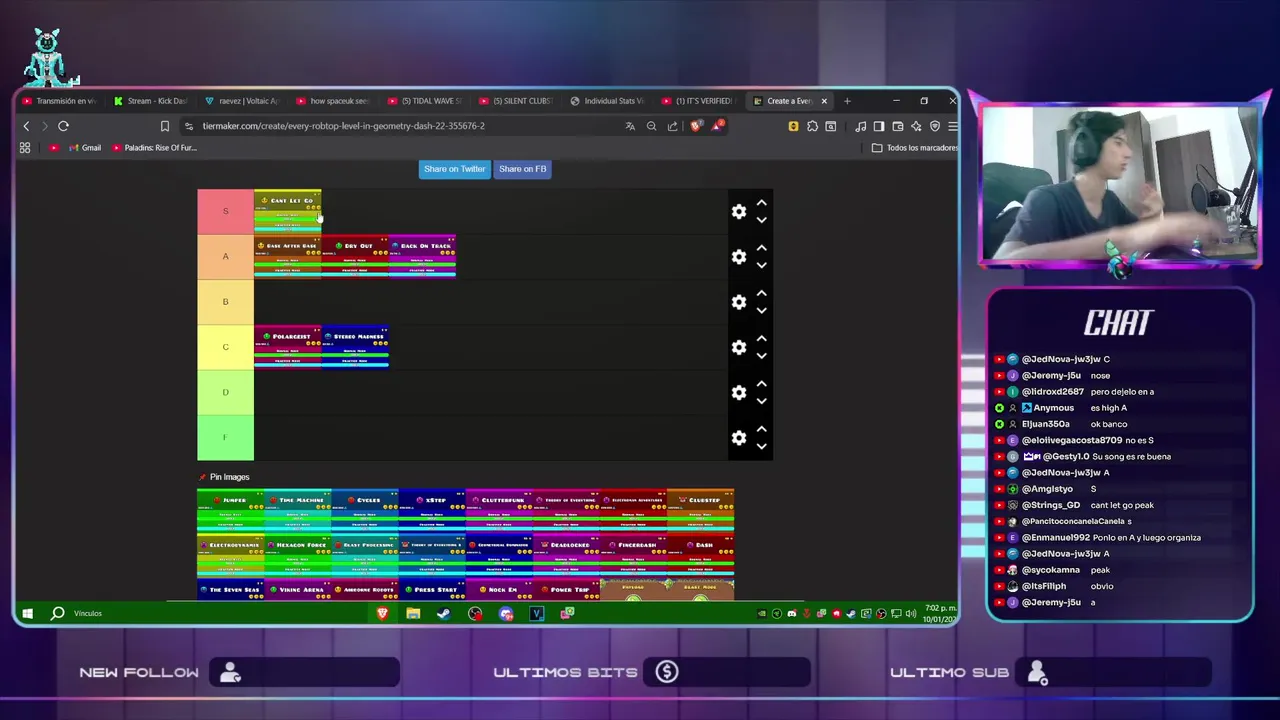Screen dimensions: 1280x720
Task: Select the Fingerdash level card
Action: tap(633, 555)
